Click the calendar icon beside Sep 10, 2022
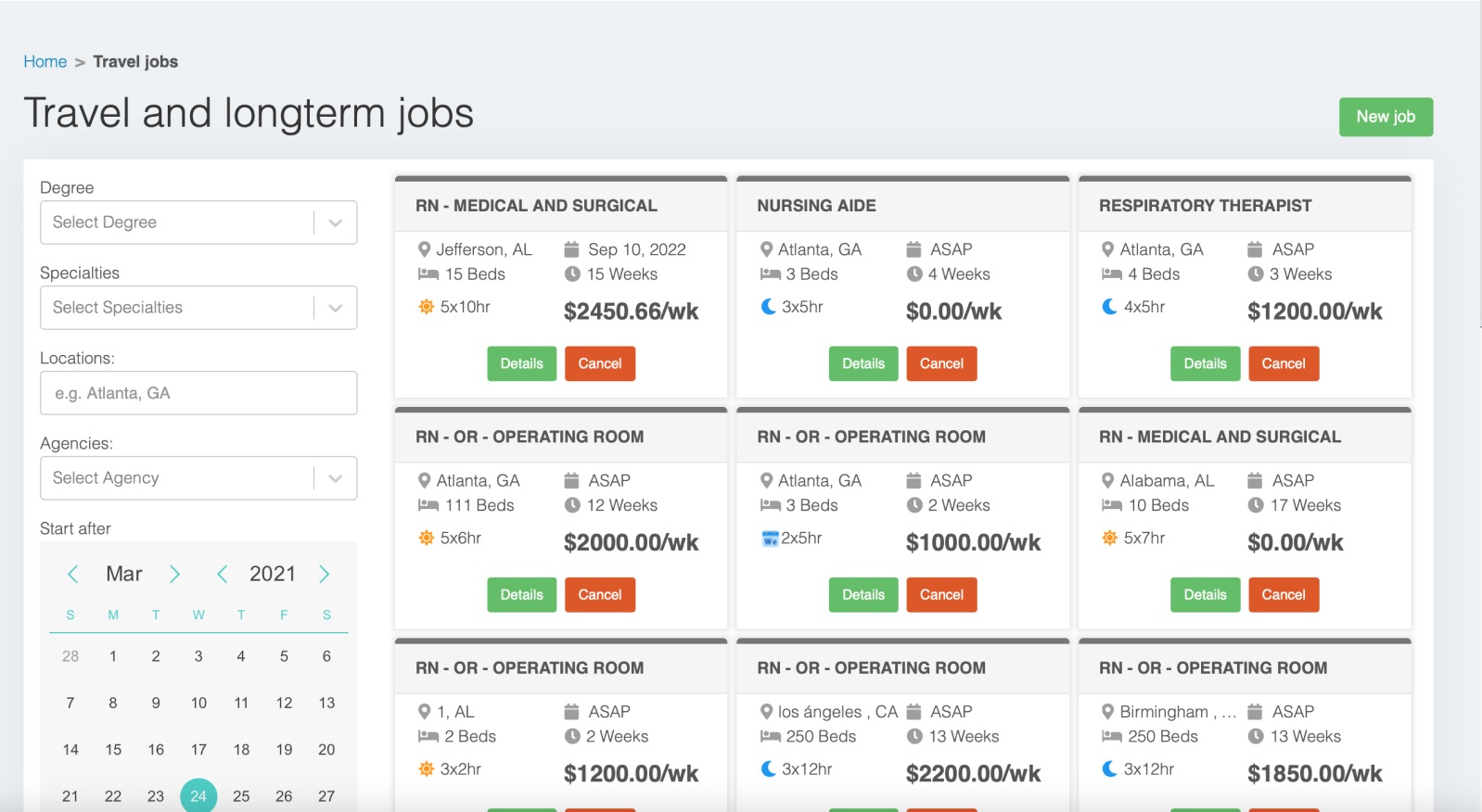 pyautogui.click(x=571, y=249)
